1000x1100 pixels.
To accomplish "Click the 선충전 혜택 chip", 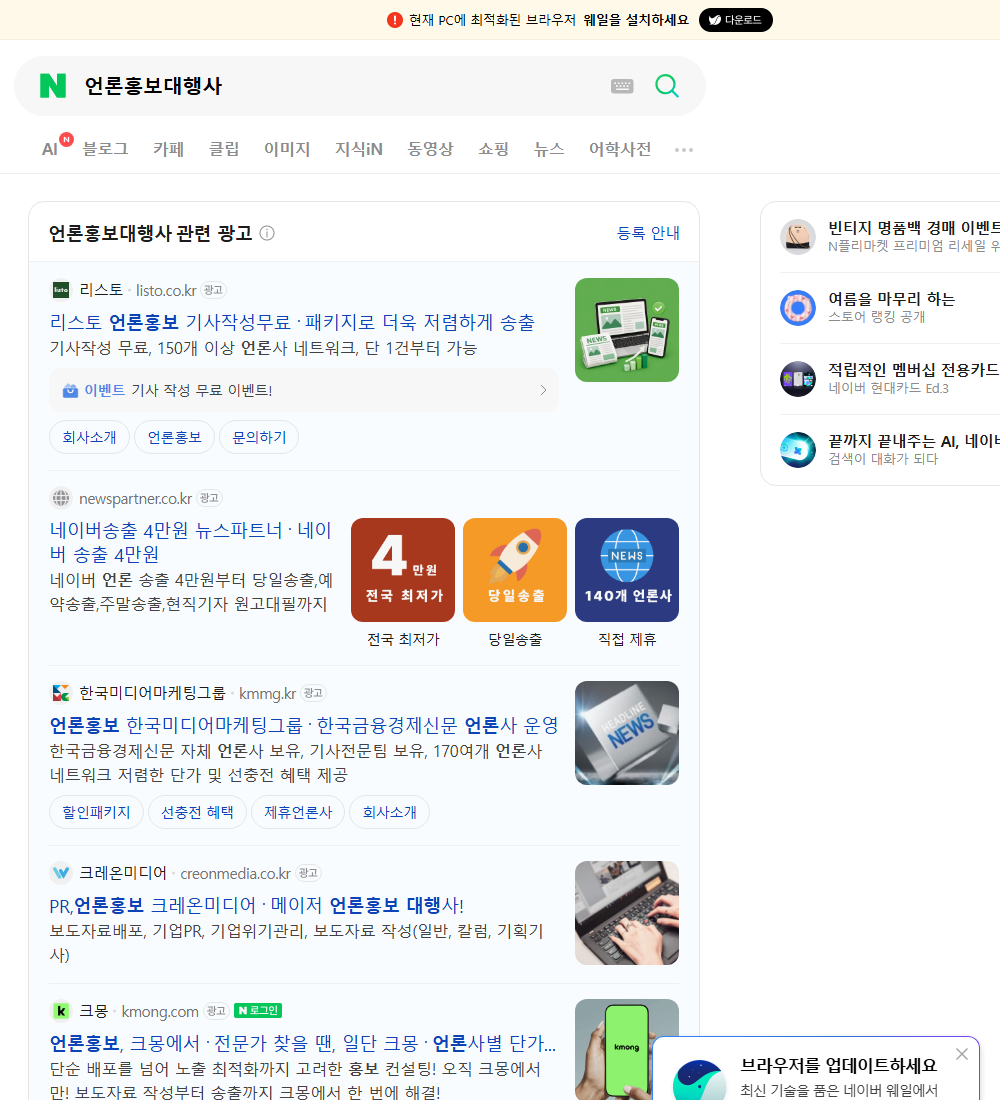I will coord(197,812).
